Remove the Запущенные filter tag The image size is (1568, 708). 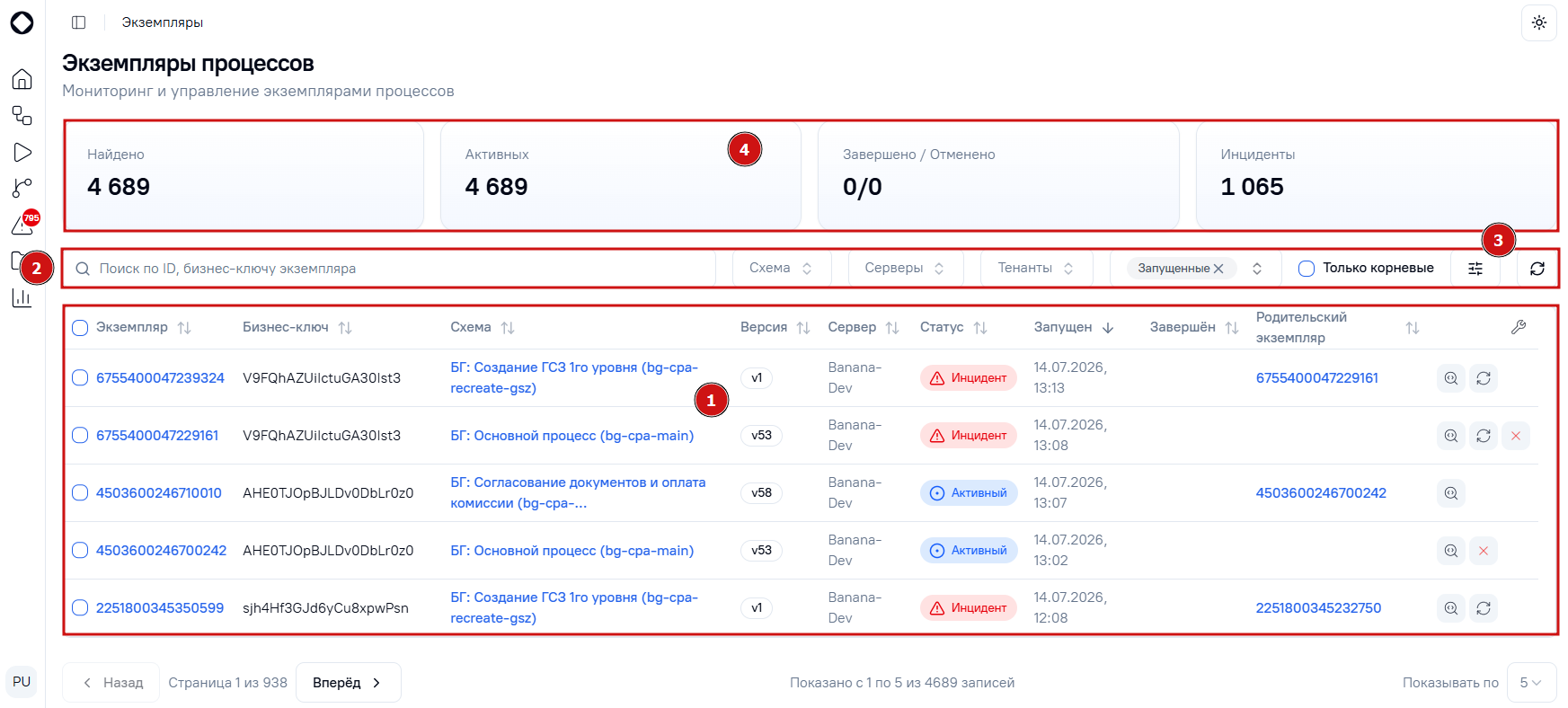point(1218,269)
